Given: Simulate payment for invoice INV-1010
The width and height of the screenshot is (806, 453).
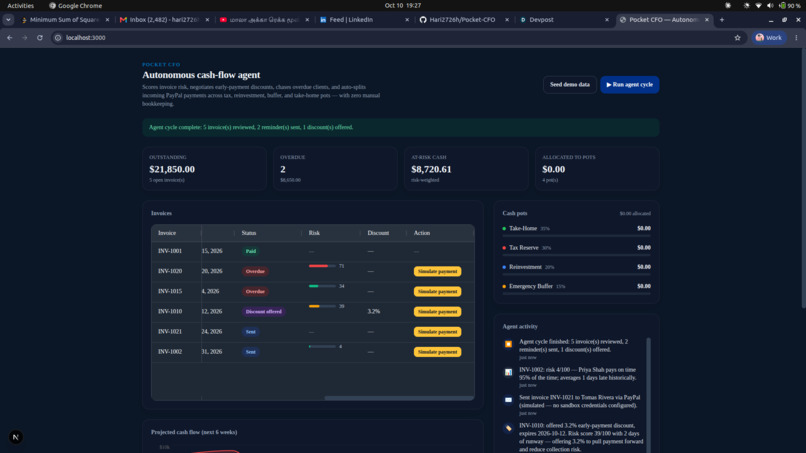Looking at the screenshot, I should [x=437, y=312].
